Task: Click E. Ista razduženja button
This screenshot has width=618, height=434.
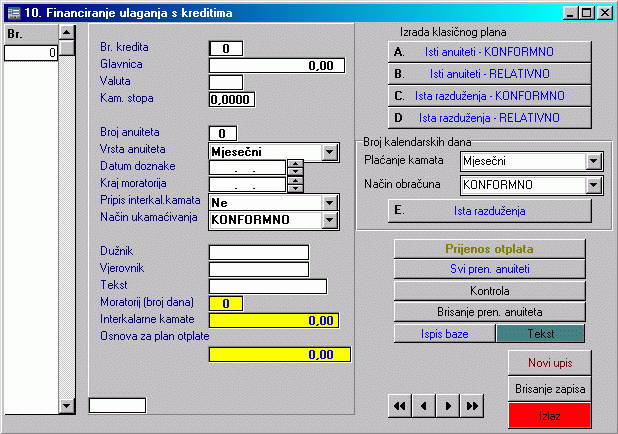Action: [x=490, y=210]
